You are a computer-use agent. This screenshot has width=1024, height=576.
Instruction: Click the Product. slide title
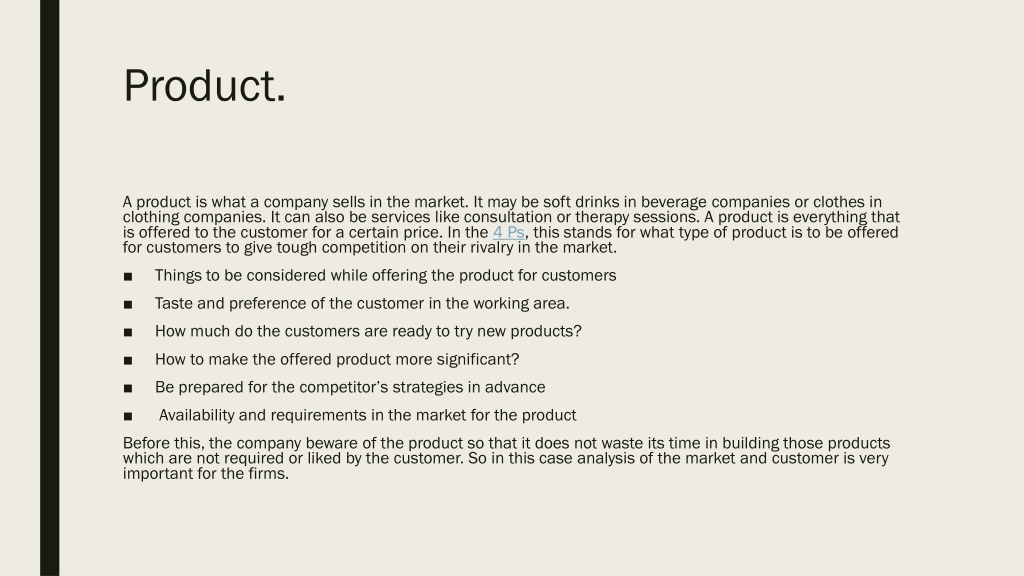click(x=205, y=86)
